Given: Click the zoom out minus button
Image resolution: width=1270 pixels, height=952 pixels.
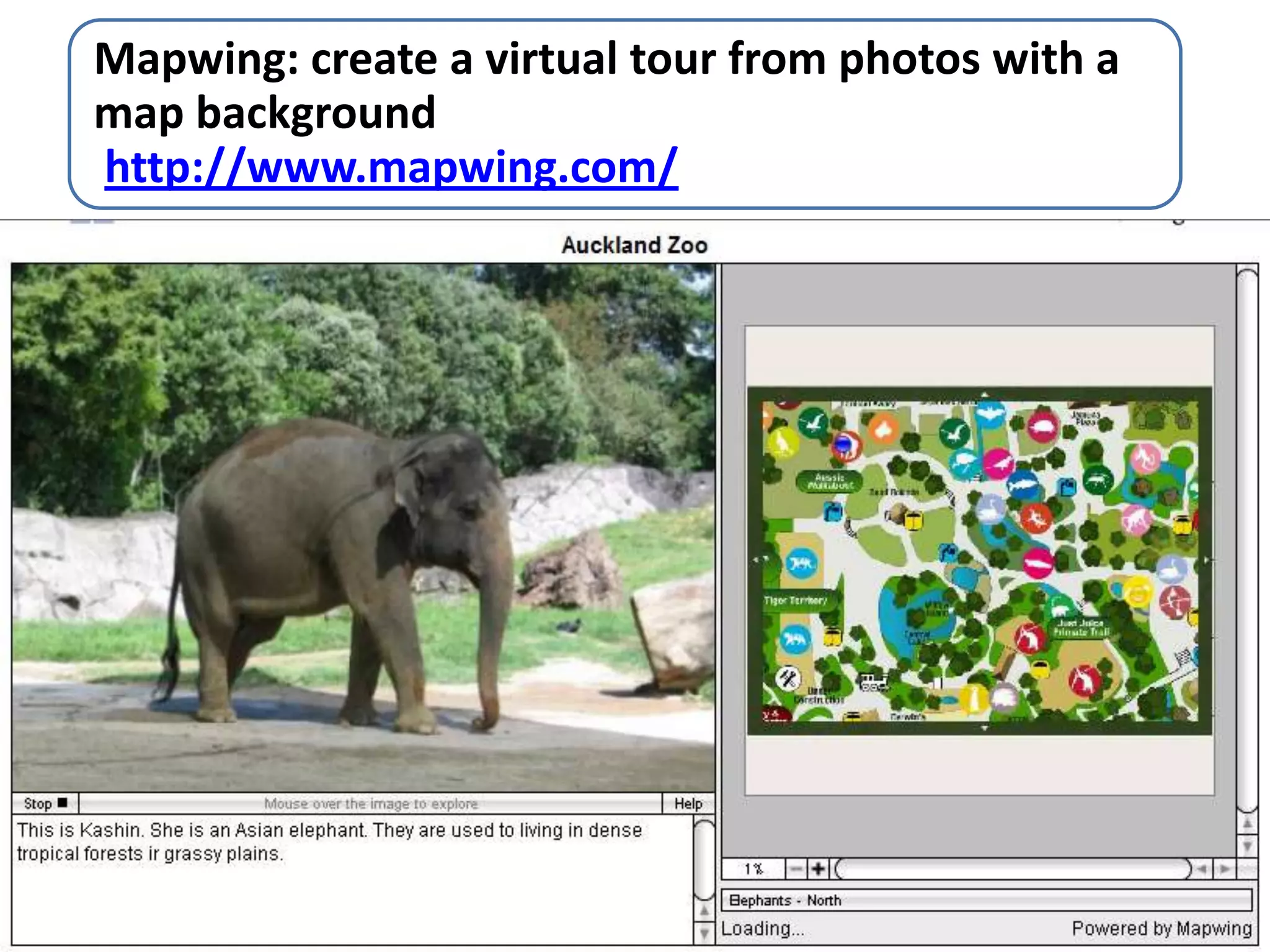Looking at the screenshot, I should coord(796,869).
